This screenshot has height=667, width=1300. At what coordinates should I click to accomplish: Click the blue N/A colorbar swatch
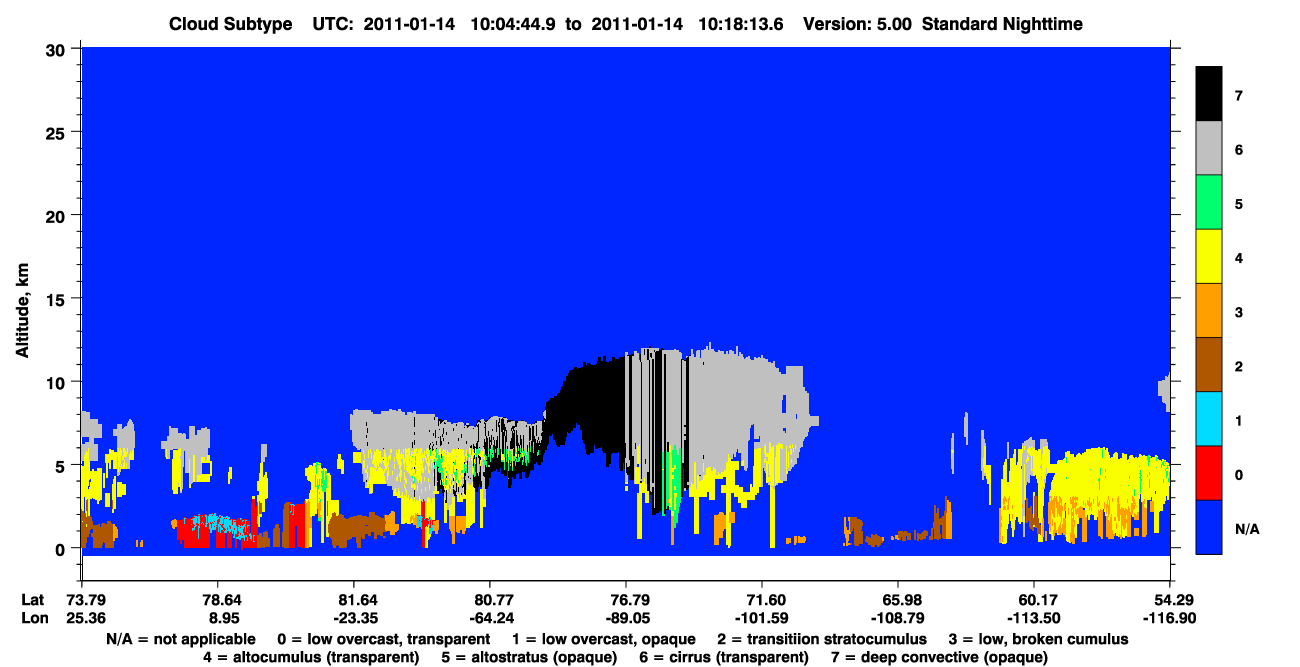click(1209, 526)
